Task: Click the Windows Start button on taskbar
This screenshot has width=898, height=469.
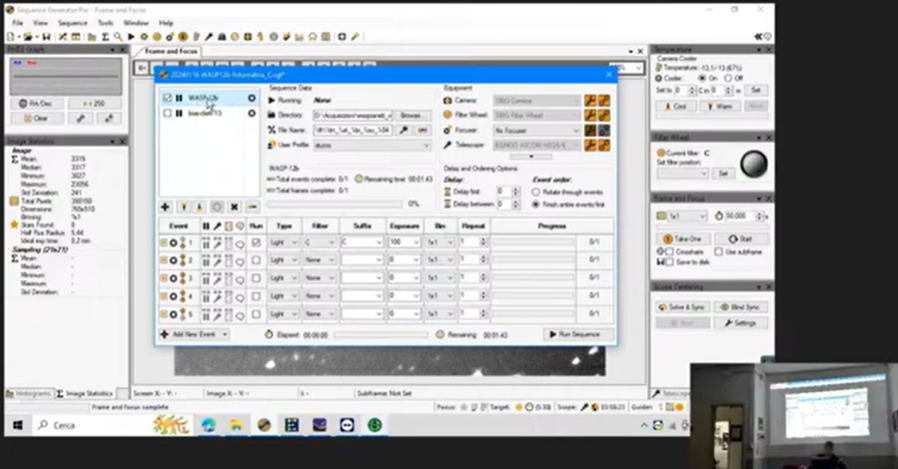Action: (17, 425)
